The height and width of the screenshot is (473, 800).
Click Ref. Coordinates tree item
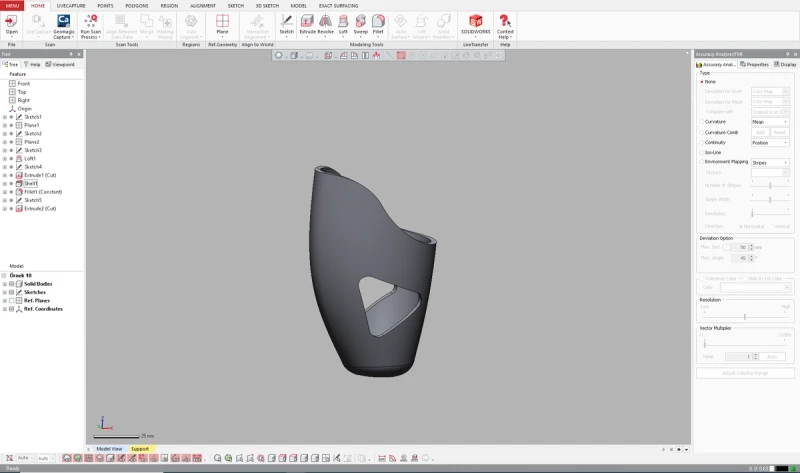coord(43,309)
